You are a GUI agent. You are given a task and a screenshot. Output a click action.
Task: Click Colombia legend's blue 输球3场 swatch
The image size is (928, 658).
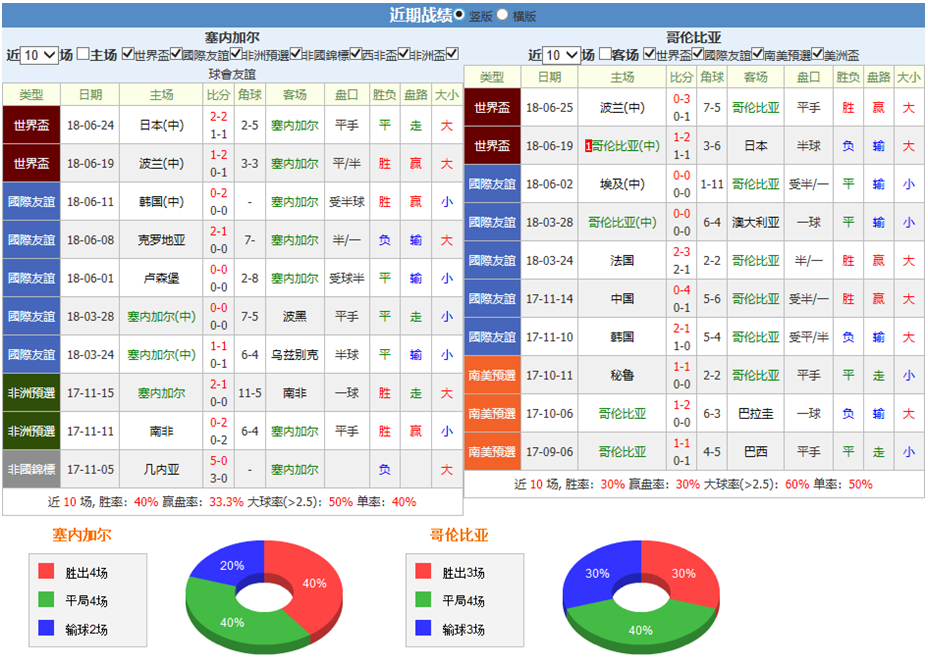click(x=423, y=628)
